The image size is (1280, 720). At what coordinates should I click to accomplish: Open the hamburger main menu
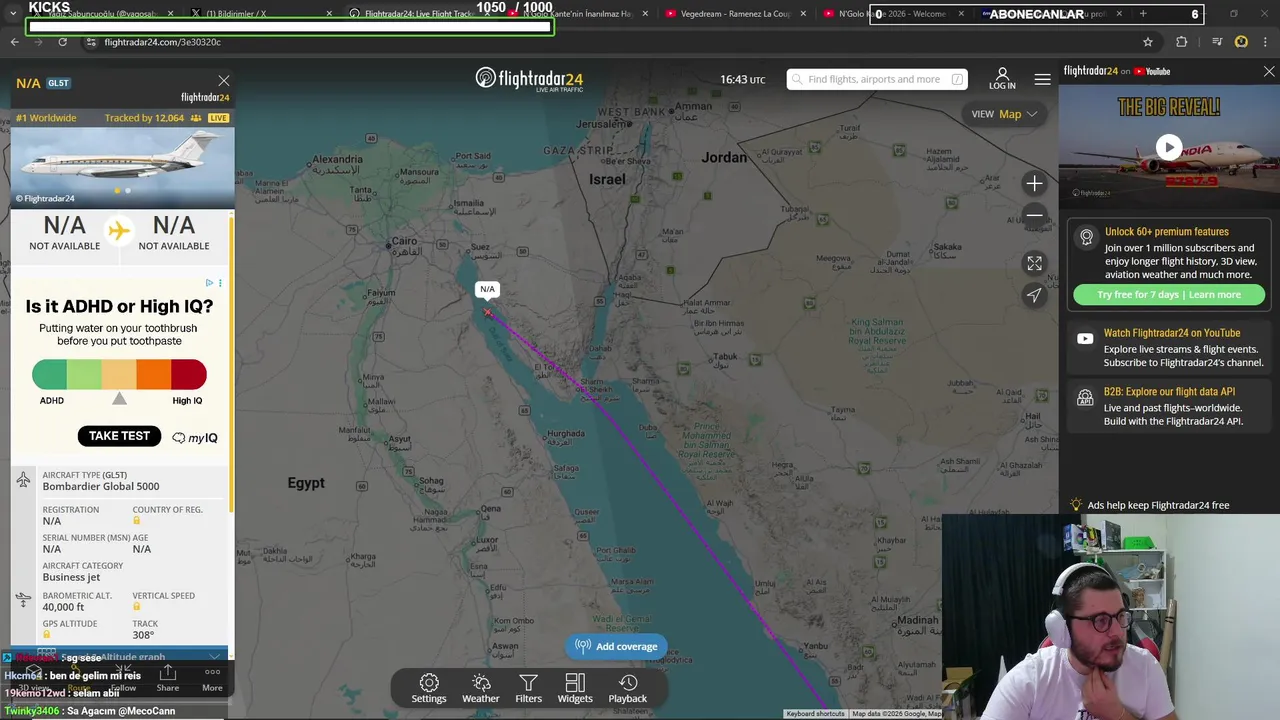click(x=1042, y=79)
